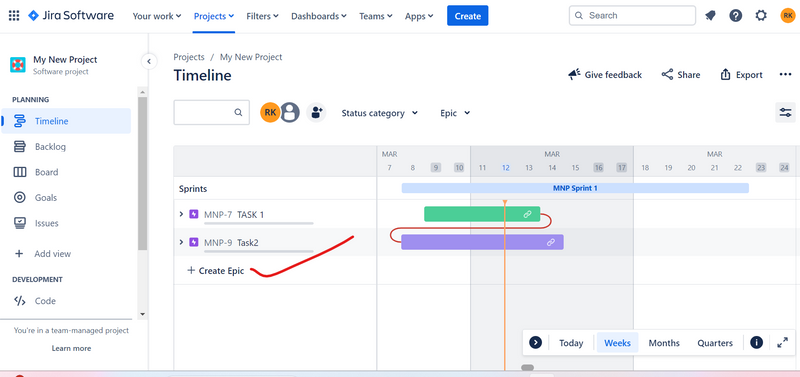Open the view settings sliders icon
Screen dimensions: 800x377
coord(785,113)
